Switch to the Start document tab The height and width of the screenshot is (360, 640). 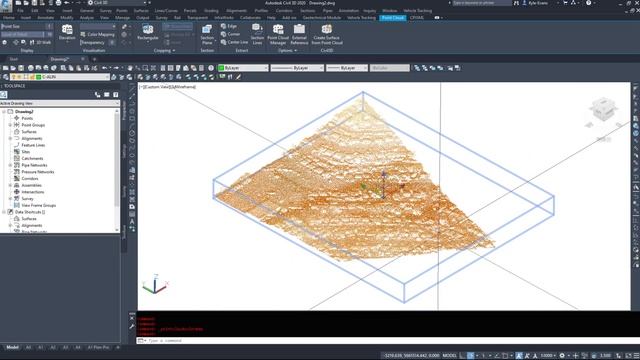tap(13, 59)
